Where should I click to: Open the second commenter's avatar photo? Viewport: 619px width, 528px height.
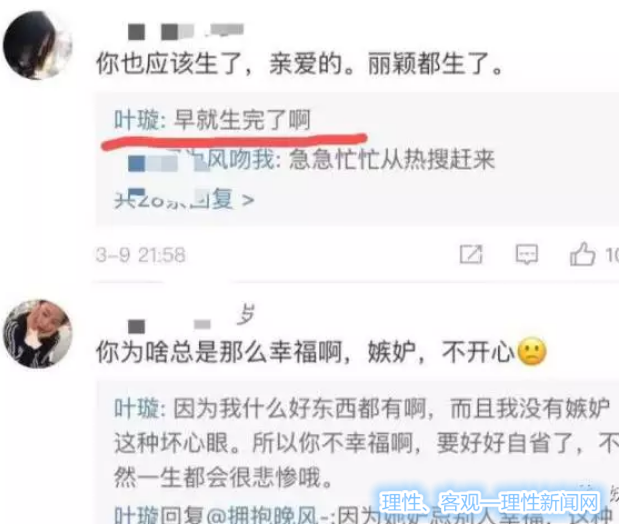click(38, 334)
